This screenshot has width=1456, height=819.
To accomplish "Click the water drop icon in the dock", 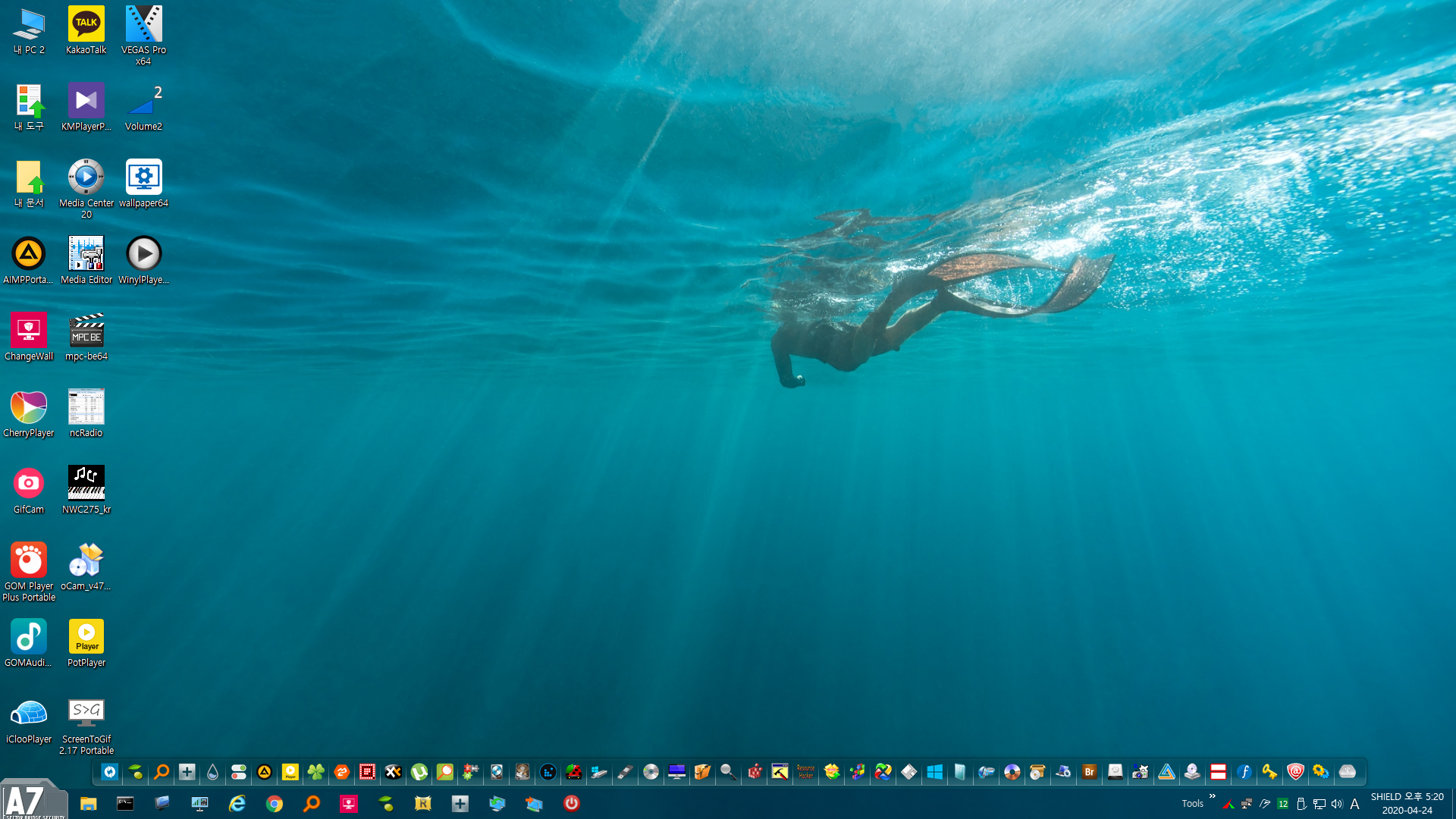I will (x=213, y=772).
